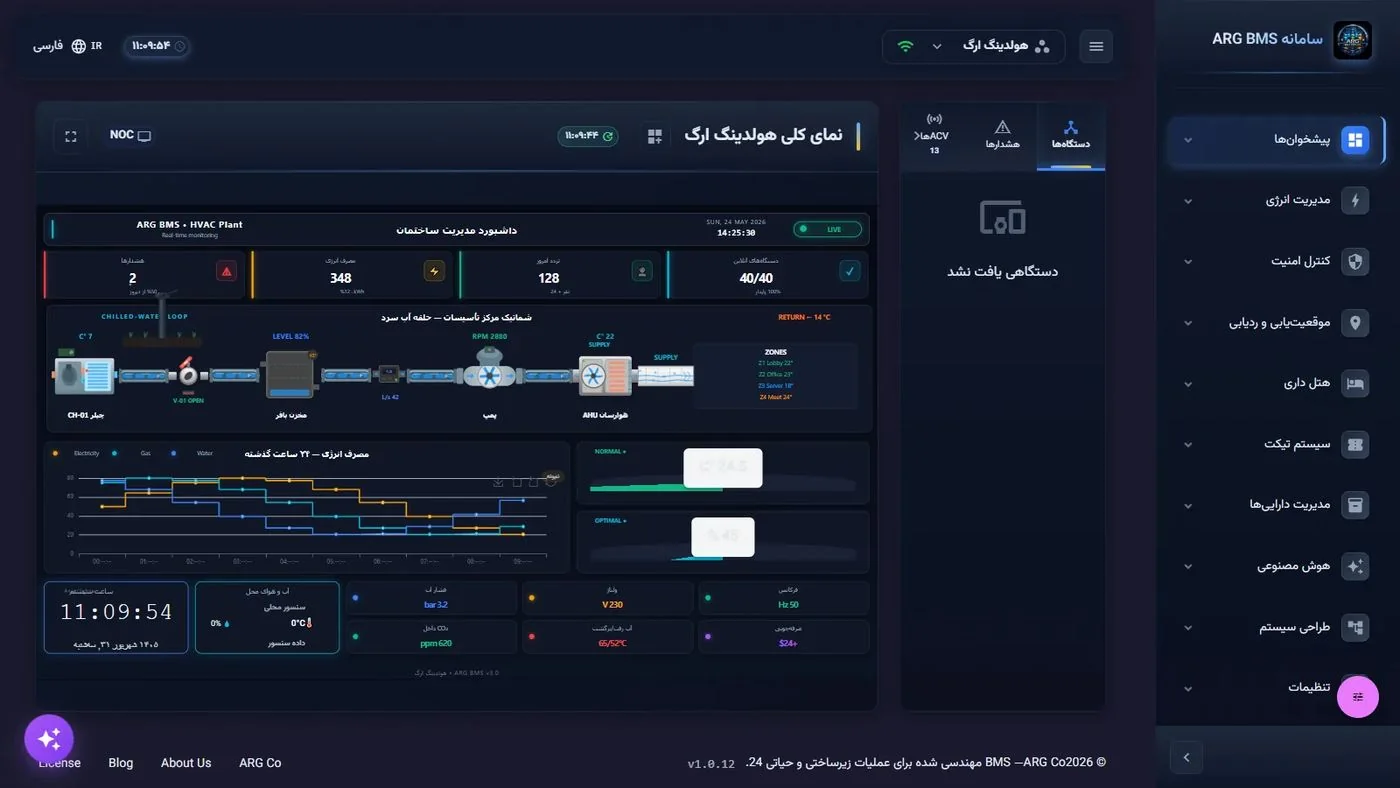The width and height of the screenshot is (1400, 788).
Task: Open the Blog footer link
Action: click(121, 763)
